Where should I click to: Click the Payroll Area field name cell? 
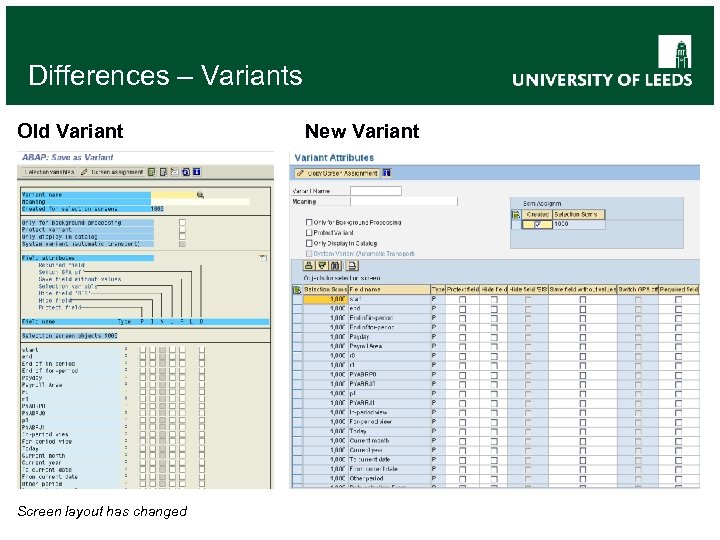click(389, 346)
